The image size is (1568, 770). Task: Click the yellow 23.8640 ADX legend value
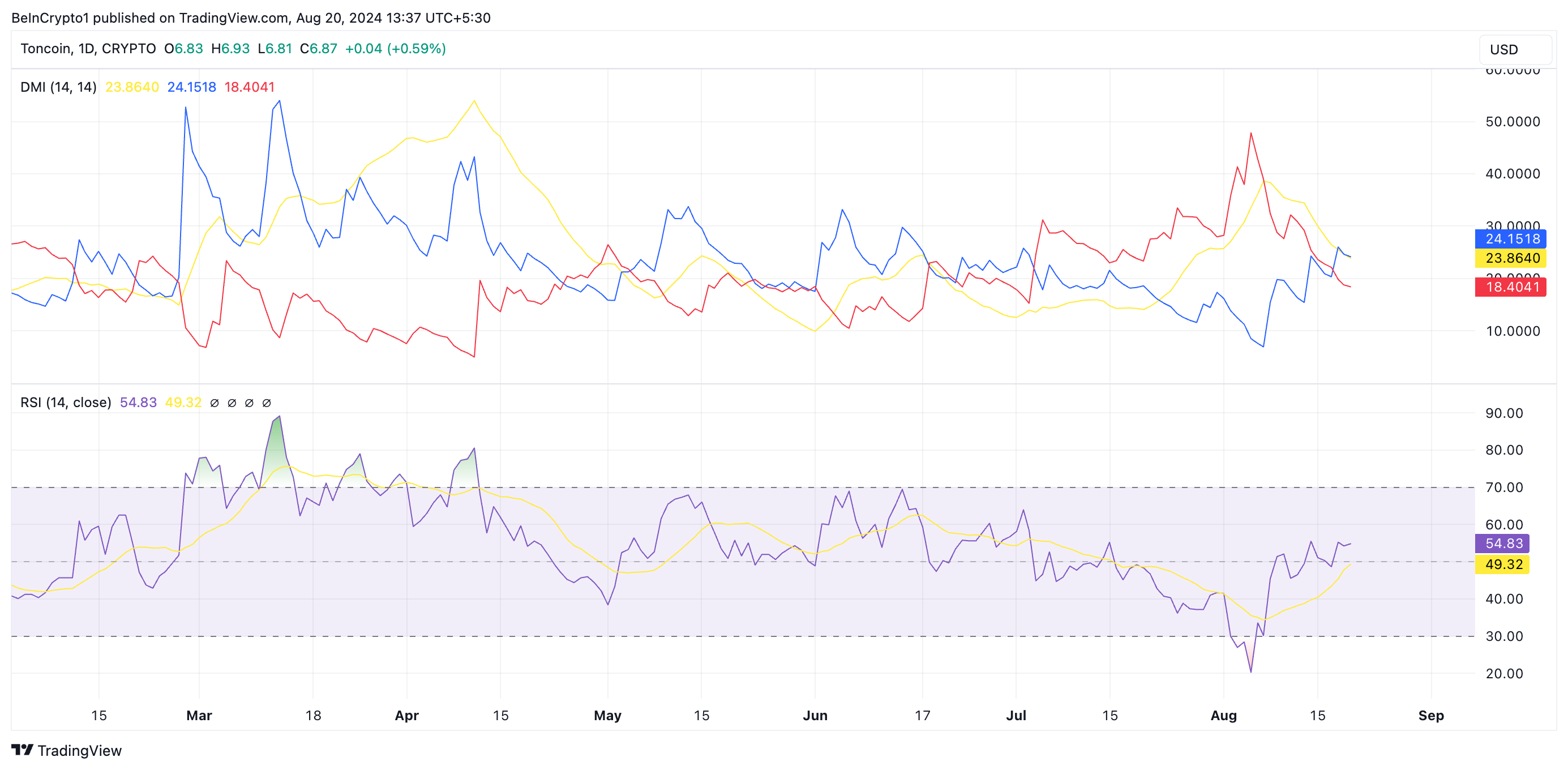pos(132,87)
